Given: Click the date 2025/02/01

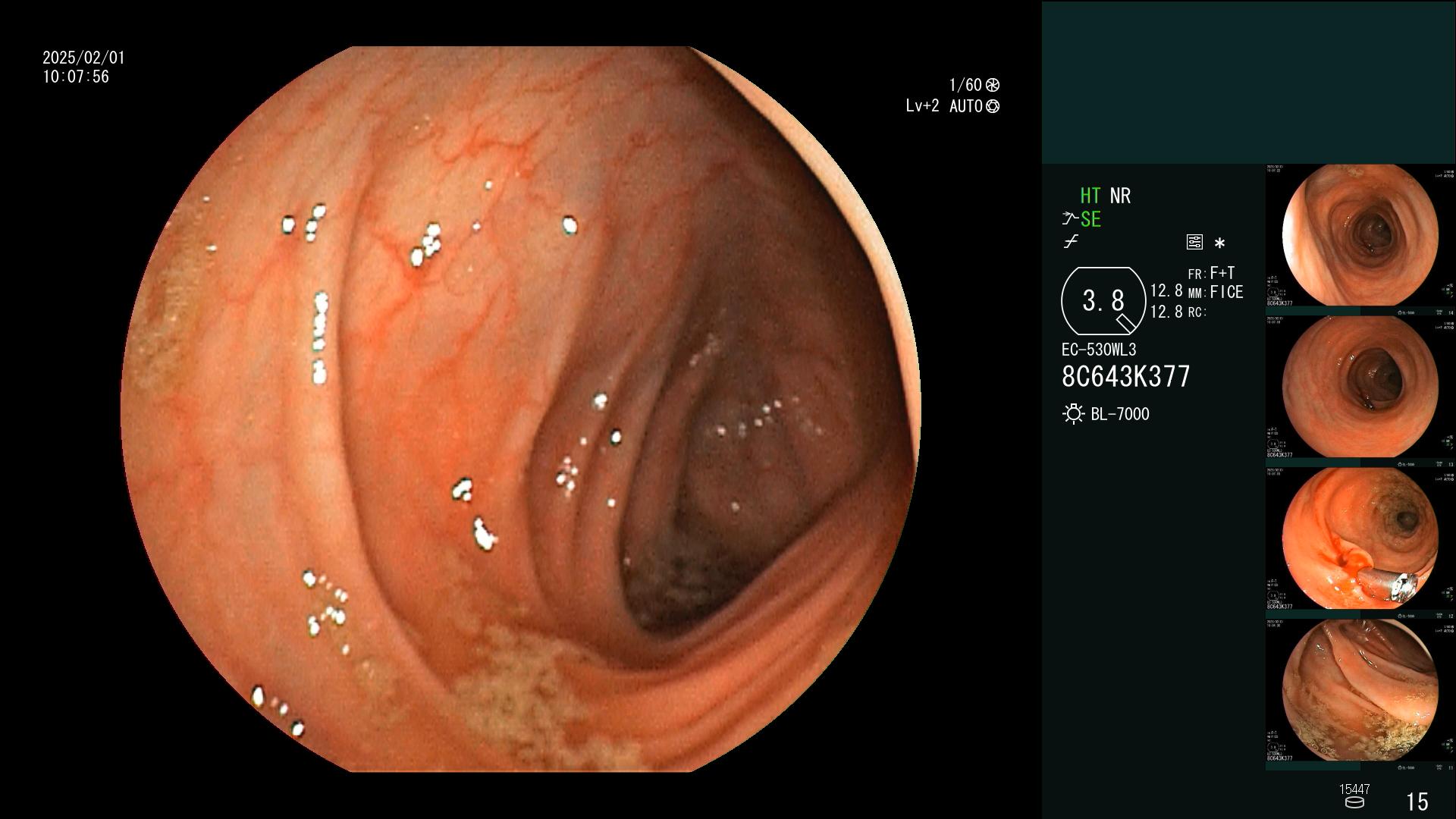Looking at the screenshot, I should 83,58.
